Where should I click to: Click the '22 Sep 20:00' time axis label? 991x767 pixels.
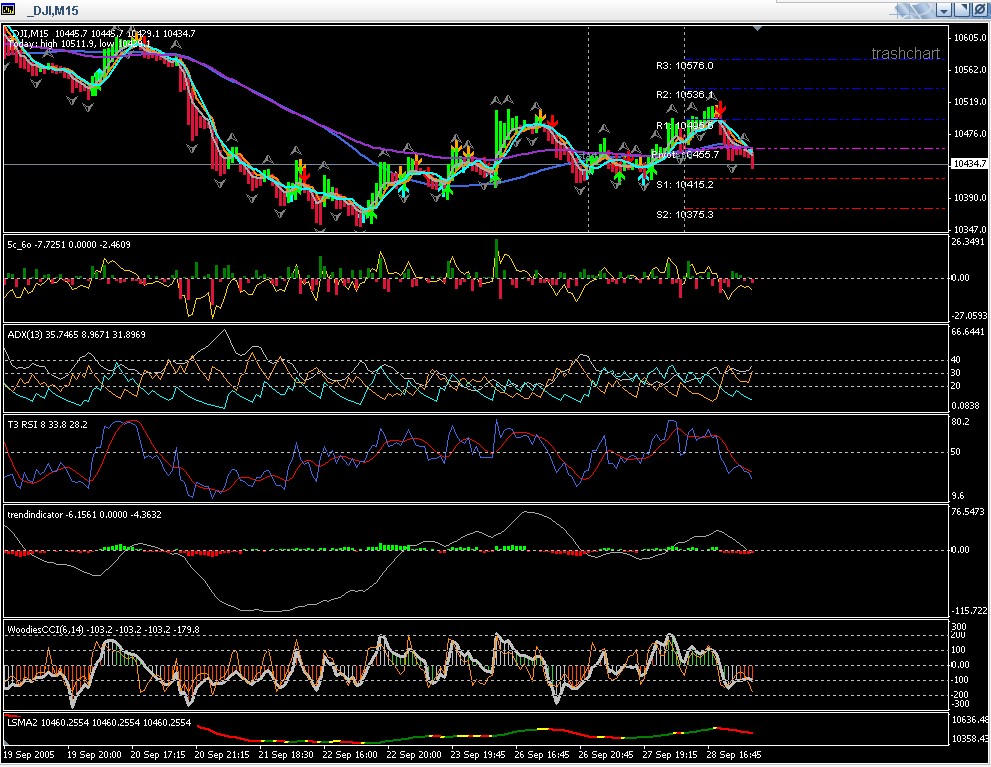click(x=413, y=754)
